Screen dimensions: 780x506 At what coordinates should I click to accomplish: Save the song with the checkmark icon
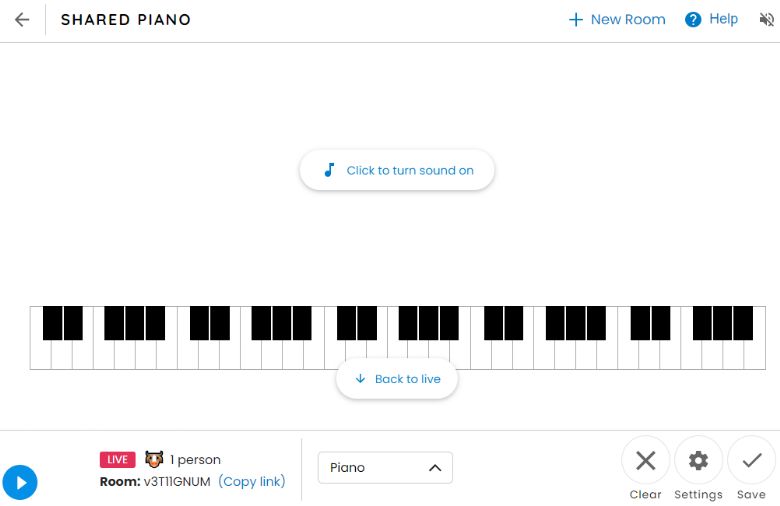pos(752,460)
